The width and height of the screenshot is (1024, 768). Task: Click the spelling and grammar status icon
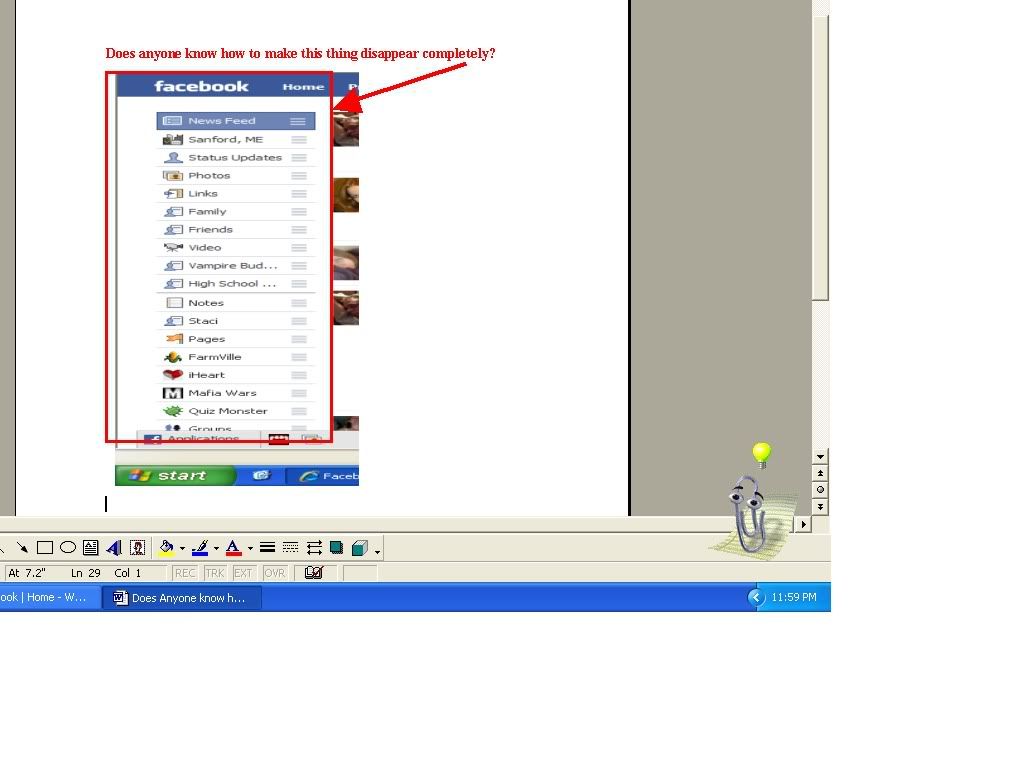pos(314,573)
